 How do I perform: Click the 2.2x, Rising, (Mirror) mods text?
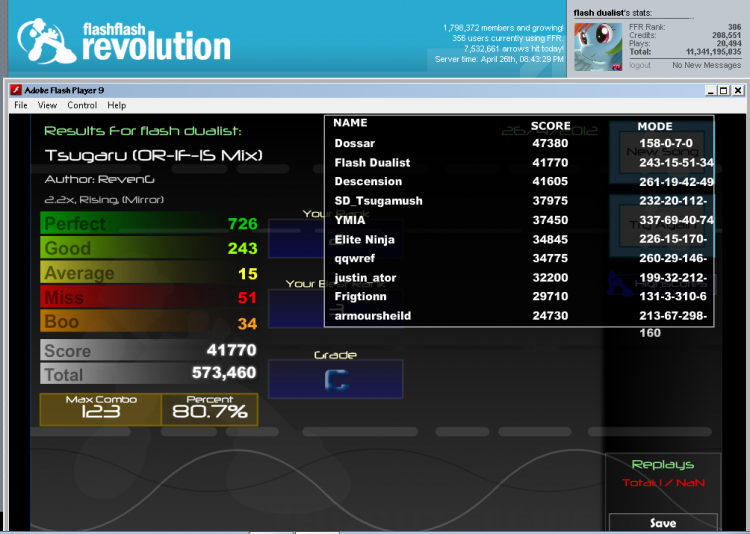click(104, 200)
